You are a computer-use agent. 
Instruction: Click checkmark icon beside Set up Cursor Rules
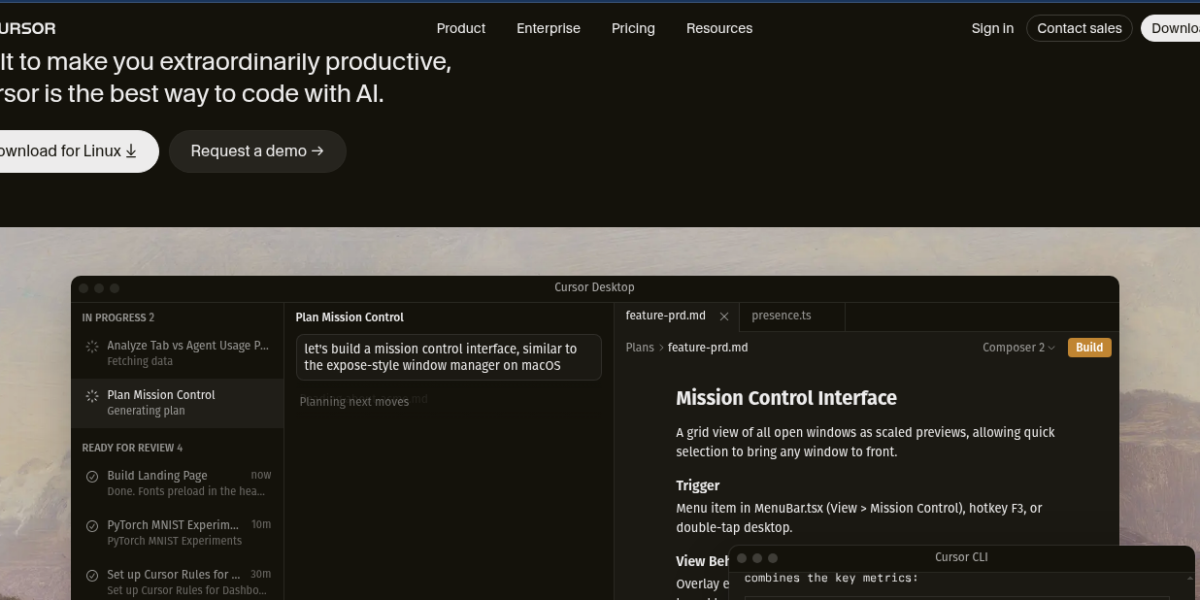pos(92,575)
